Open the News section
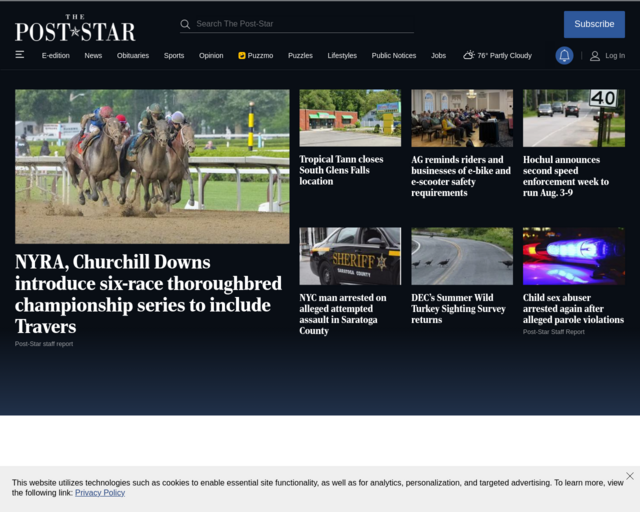 [93, 56]
